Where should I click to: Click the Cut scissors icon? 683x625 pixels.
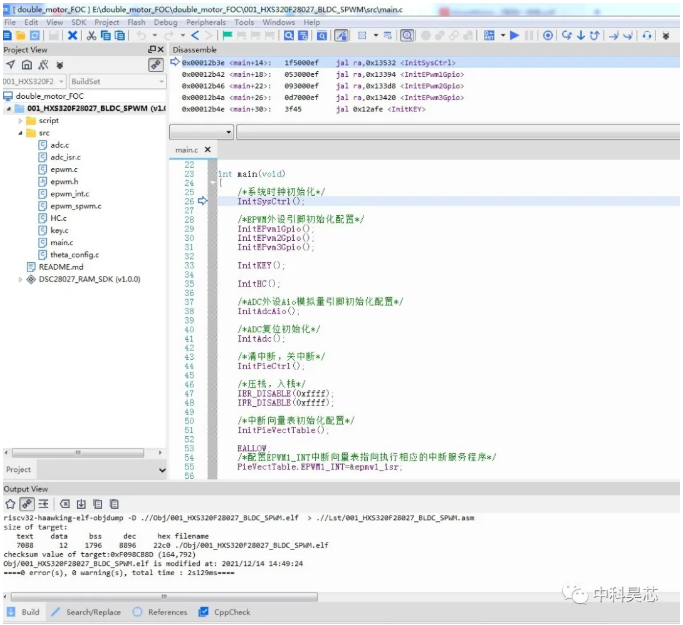(x=91, y=36)
